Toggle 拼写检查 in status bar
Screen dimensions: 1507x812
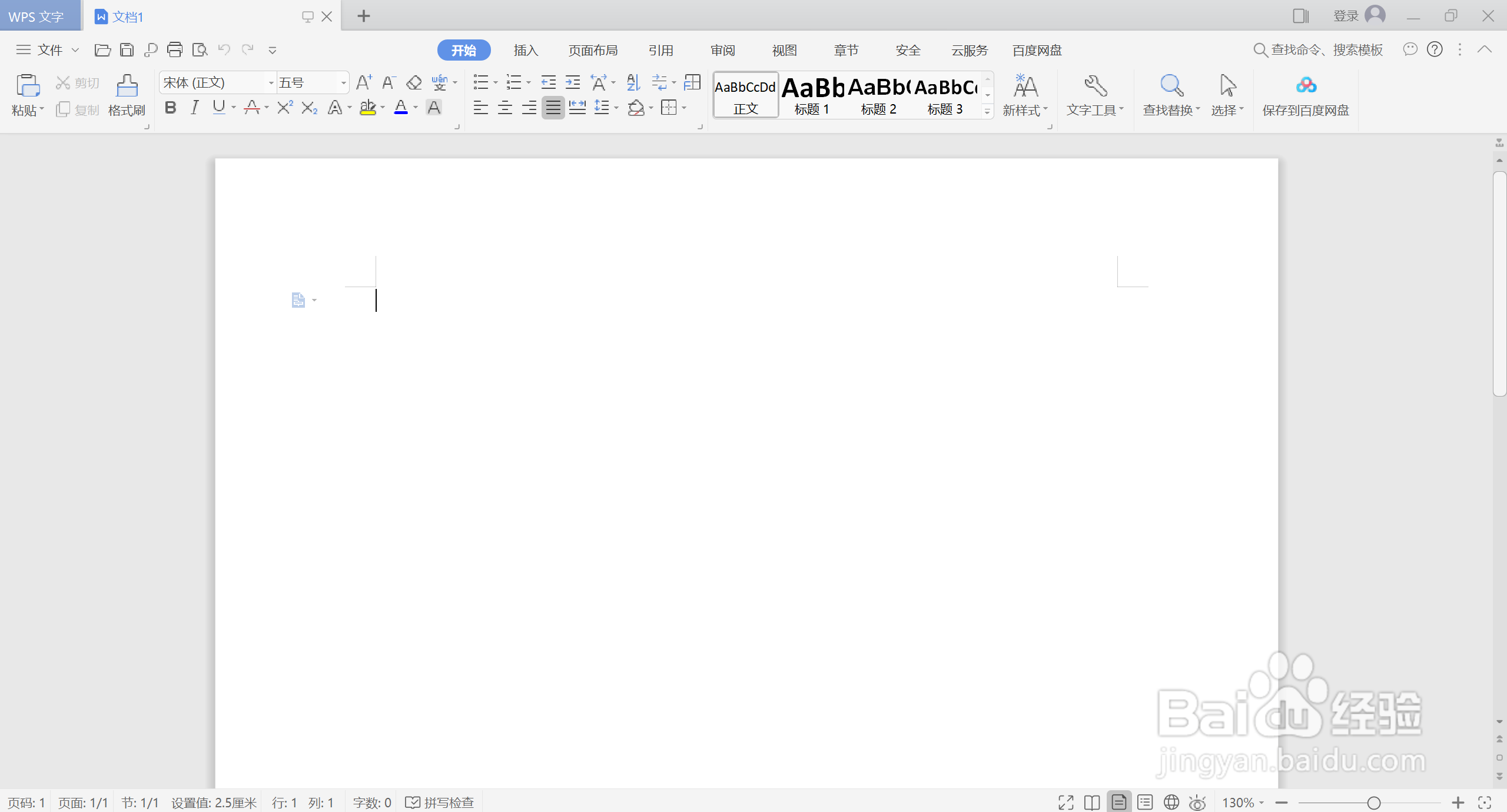point(440,803)
